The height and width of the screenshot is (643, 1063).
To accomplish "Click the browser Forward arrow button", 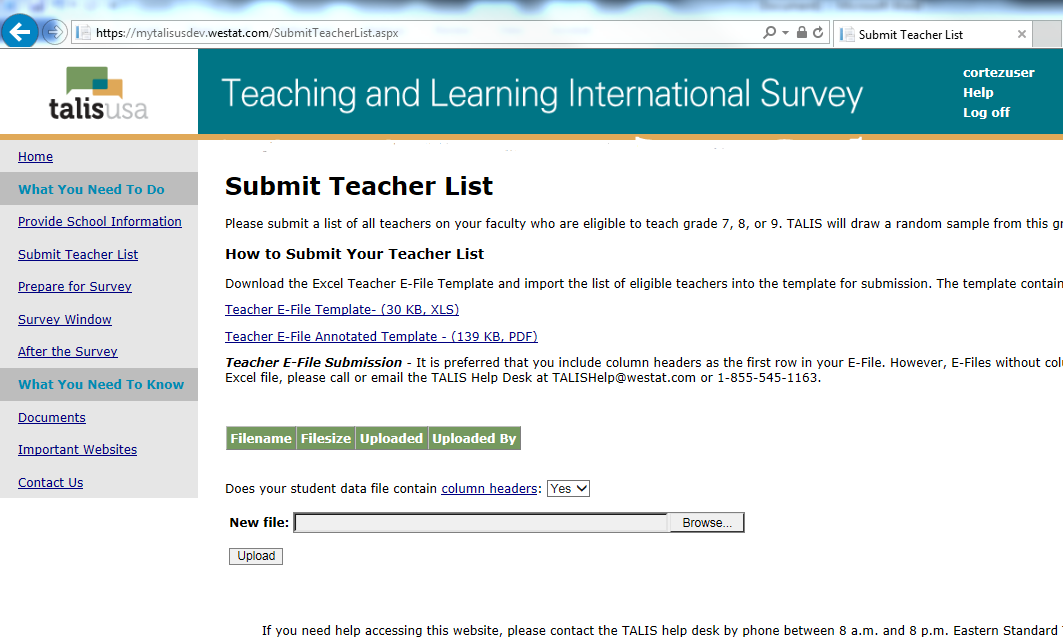I will (54, 32).
